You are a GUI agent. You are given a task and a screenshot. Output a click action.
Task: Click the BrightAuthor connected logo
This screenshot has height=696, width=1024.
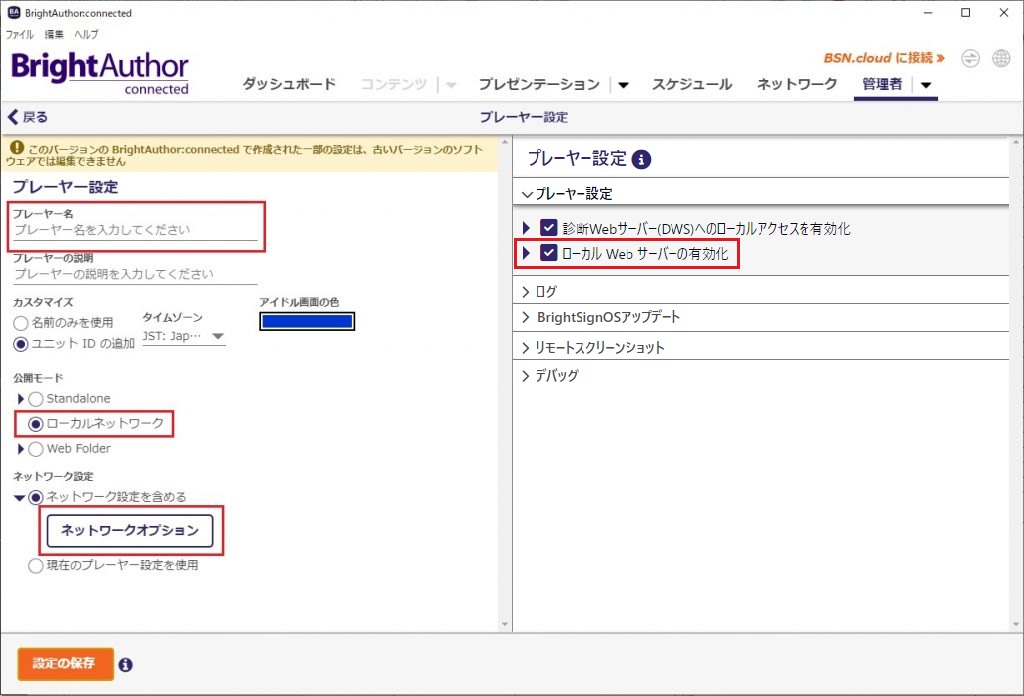coord(100,73)
